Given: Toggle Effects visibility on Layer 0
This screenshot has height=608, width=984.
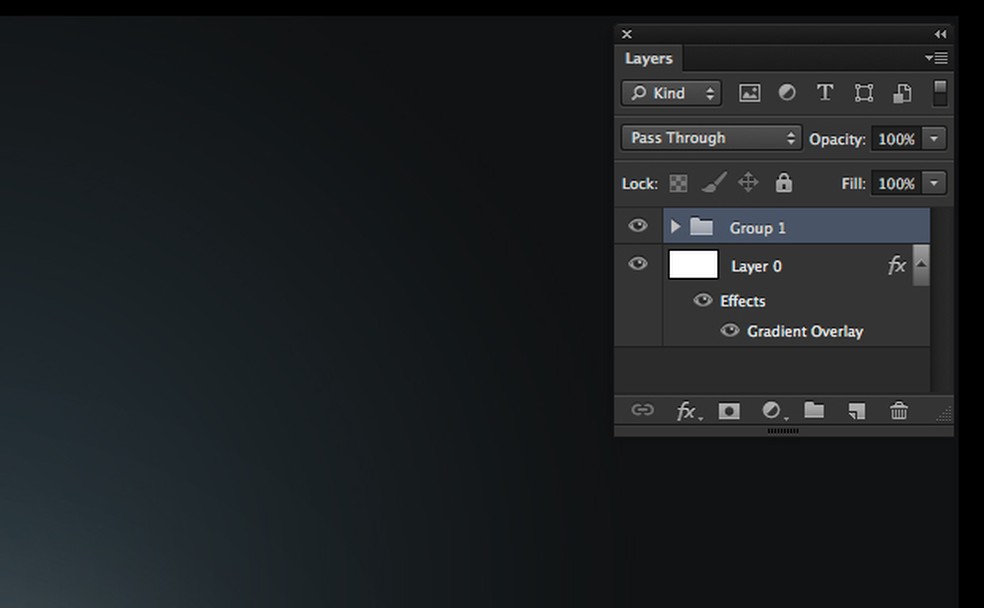Looking at the screenshot, I should click(703, 301).
